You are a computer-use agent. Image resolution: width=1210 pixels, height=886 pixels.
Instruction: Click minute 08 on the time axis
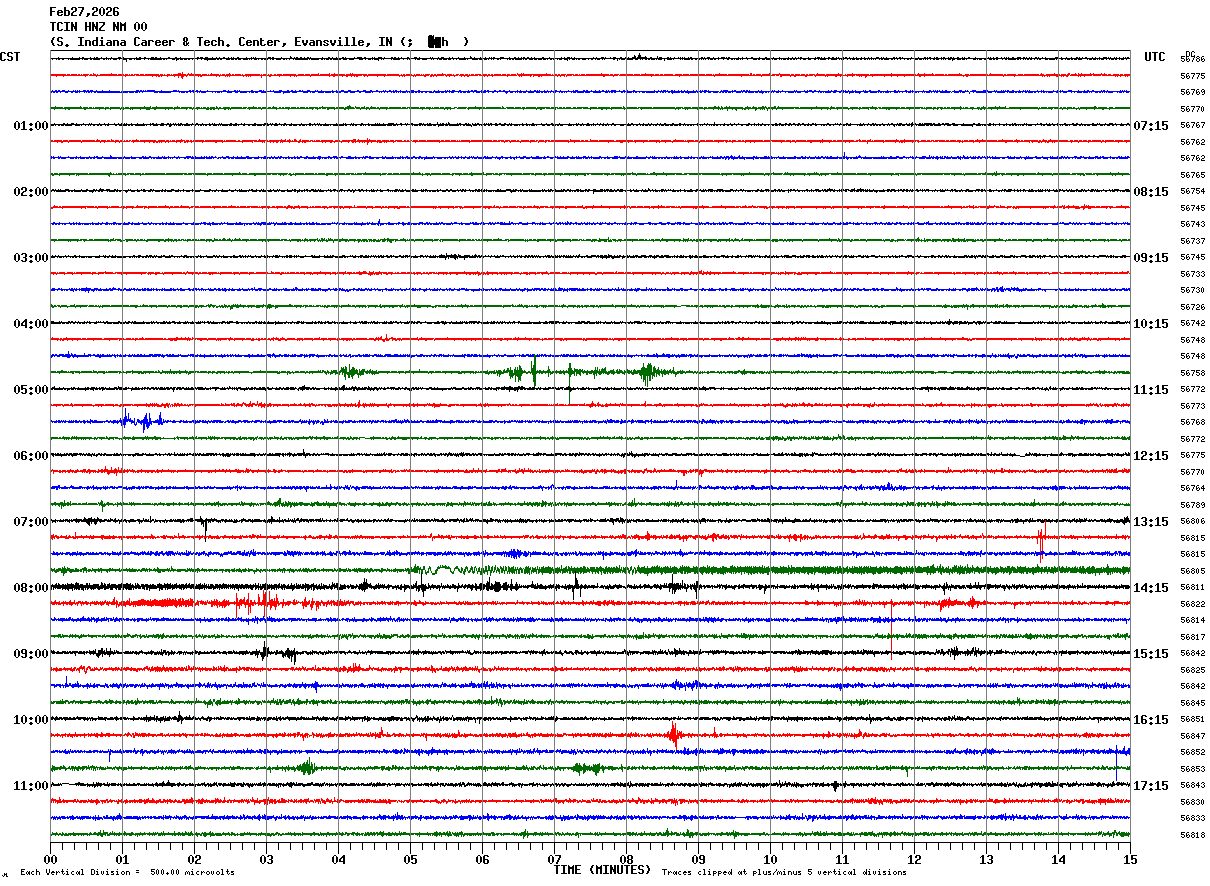626,859
